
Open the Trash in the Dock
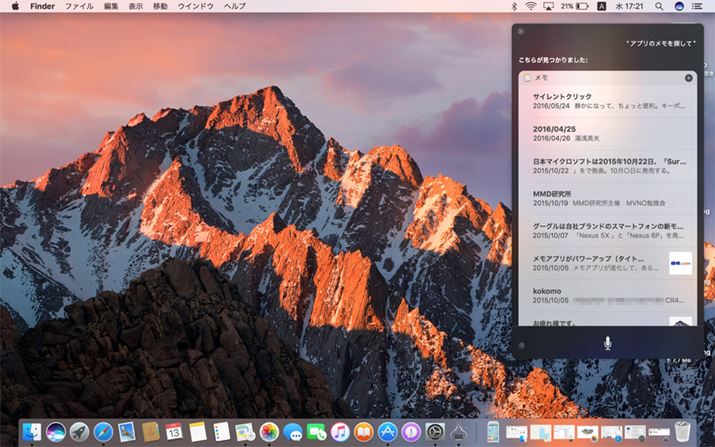click(x=683, y=432)
